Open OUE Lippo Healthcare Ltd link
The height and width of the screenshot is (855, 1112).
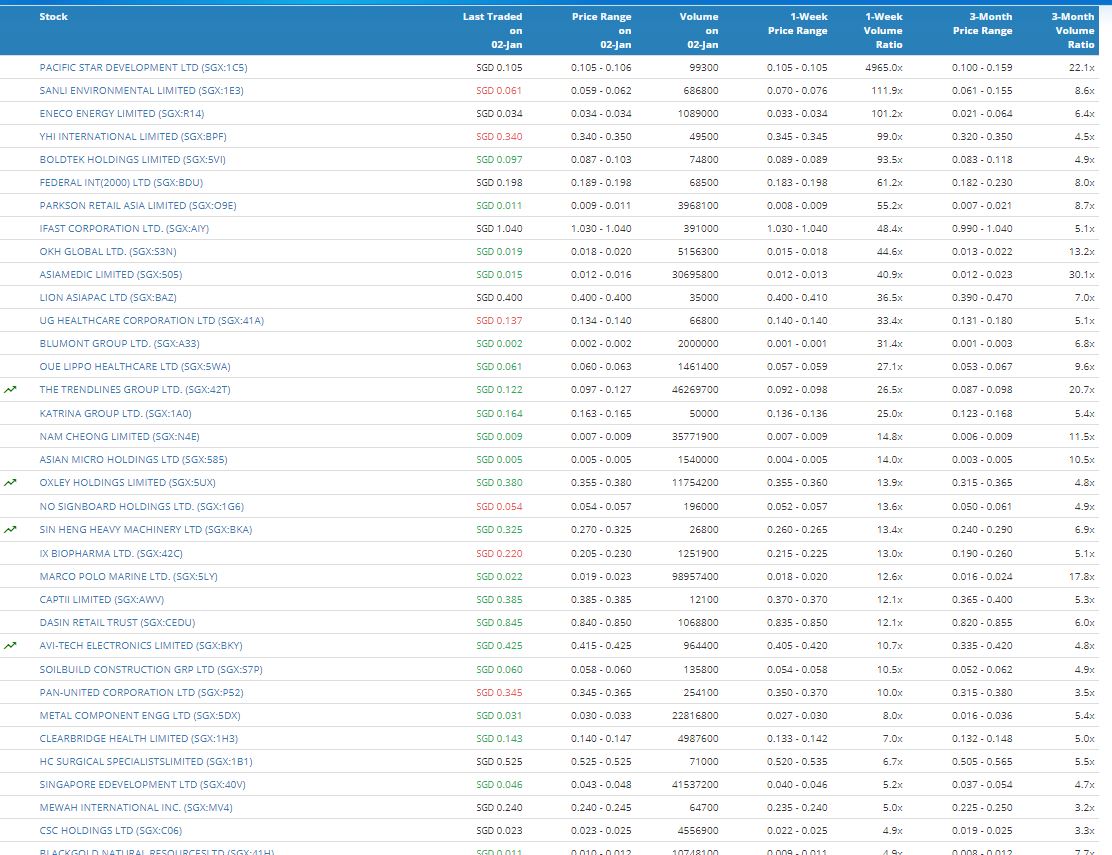click(x=135, y=367)
